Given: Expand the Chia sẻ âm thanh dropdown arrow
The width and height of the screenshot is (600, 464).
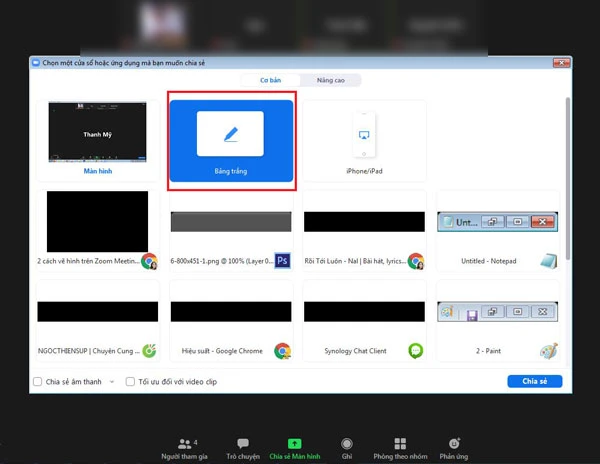Looking at the screenshot, I should (111, 382).
